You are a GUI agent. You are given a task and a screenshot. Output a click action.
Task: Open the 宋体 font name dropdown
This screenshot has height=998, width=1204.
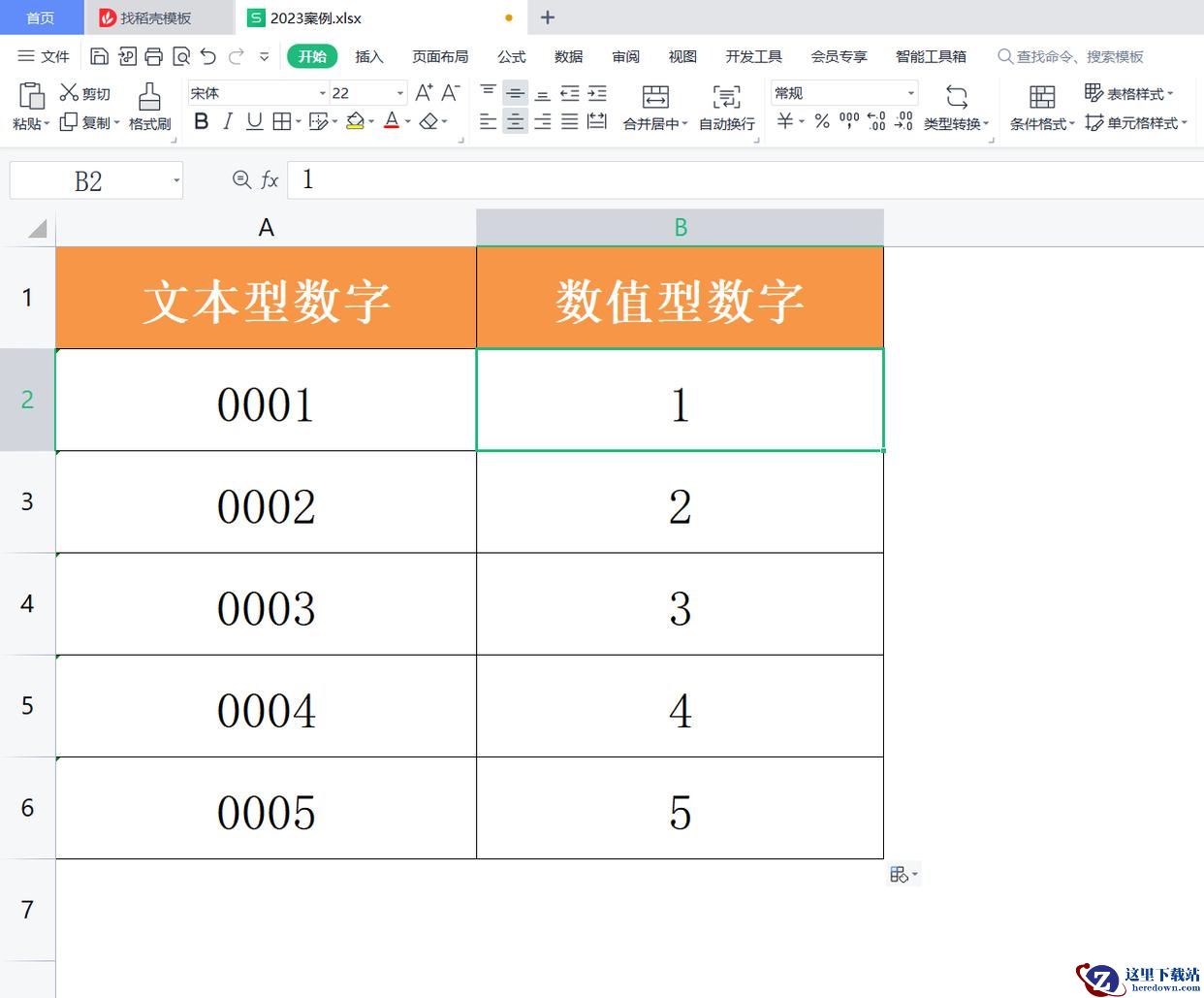[322, 93]
